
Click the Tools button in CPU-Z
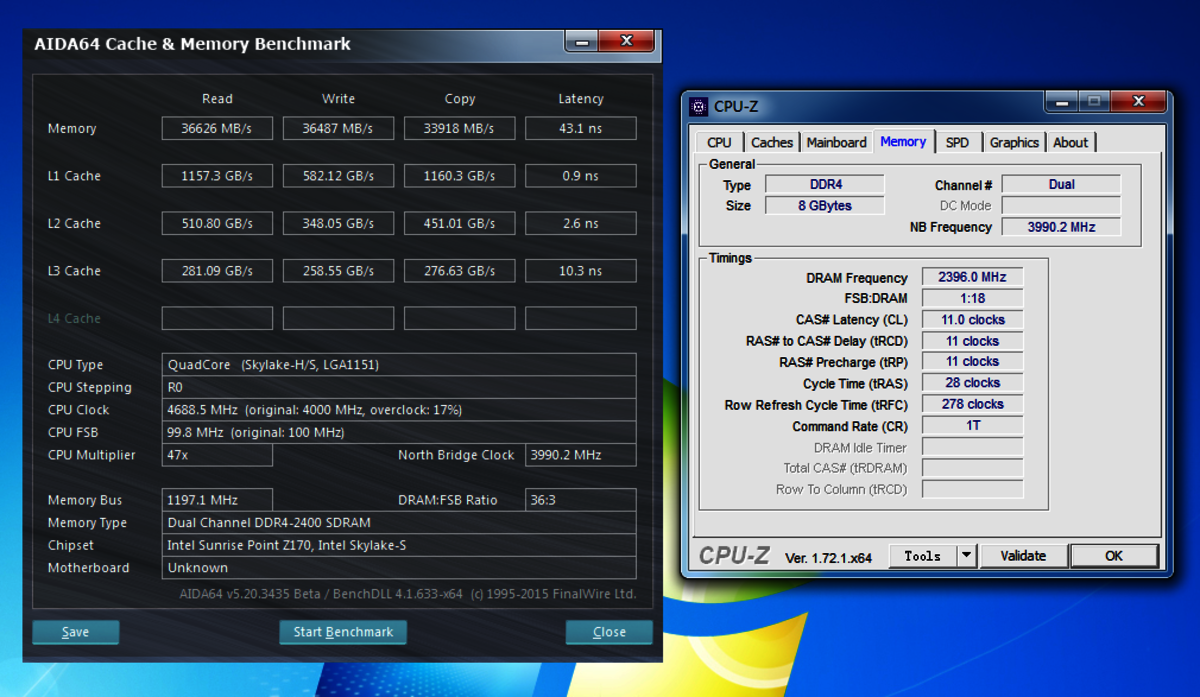[922, 556]
